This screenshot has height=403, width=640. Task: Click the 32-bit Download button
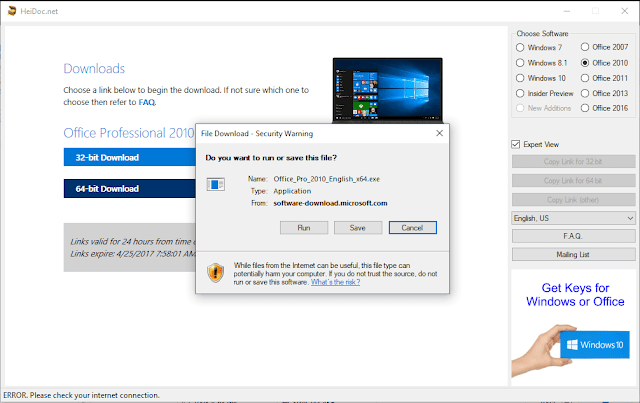129,157
